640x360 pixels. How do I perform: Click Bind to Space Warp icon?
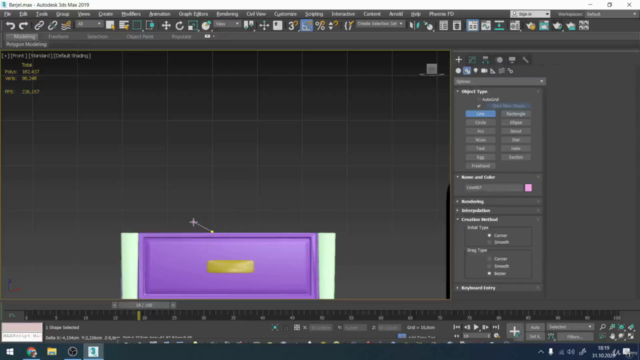tap(66, 26)
